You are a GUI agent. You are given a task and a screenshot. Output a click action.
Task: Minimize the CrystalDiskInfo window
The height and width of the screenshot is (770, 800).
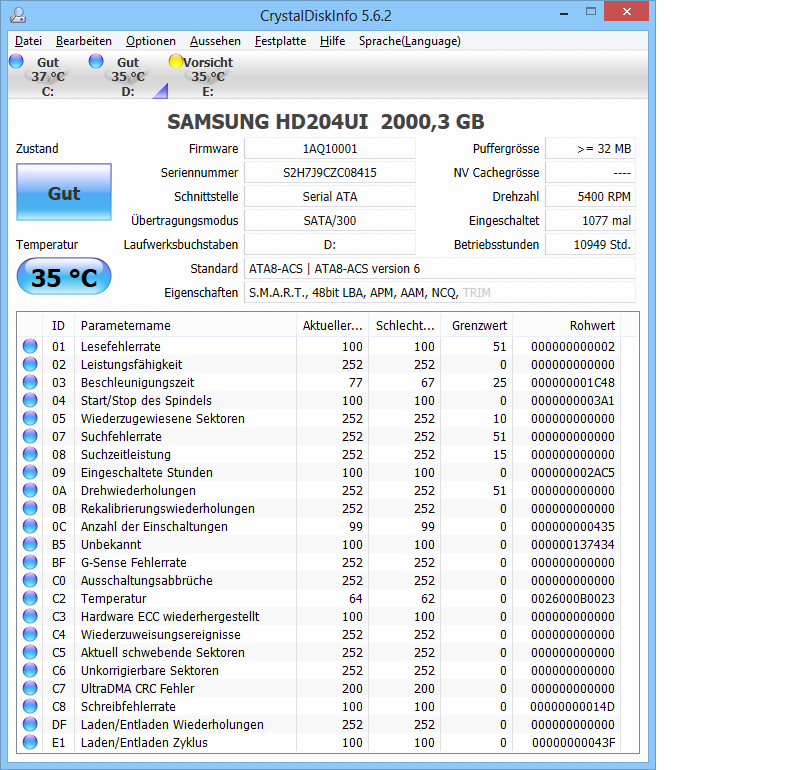[564, 13]
